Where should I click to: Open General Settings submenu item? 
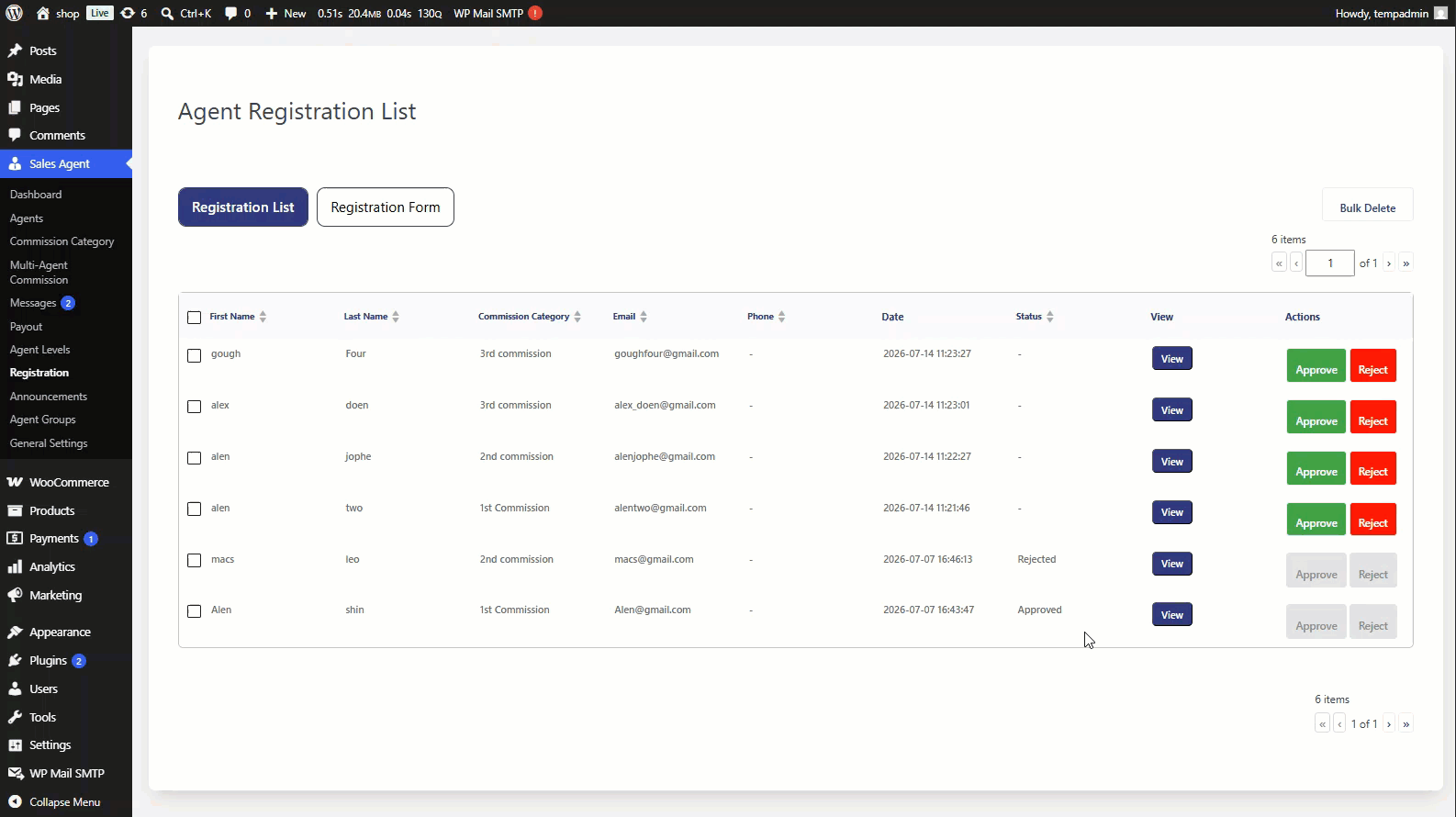point(49,443)
